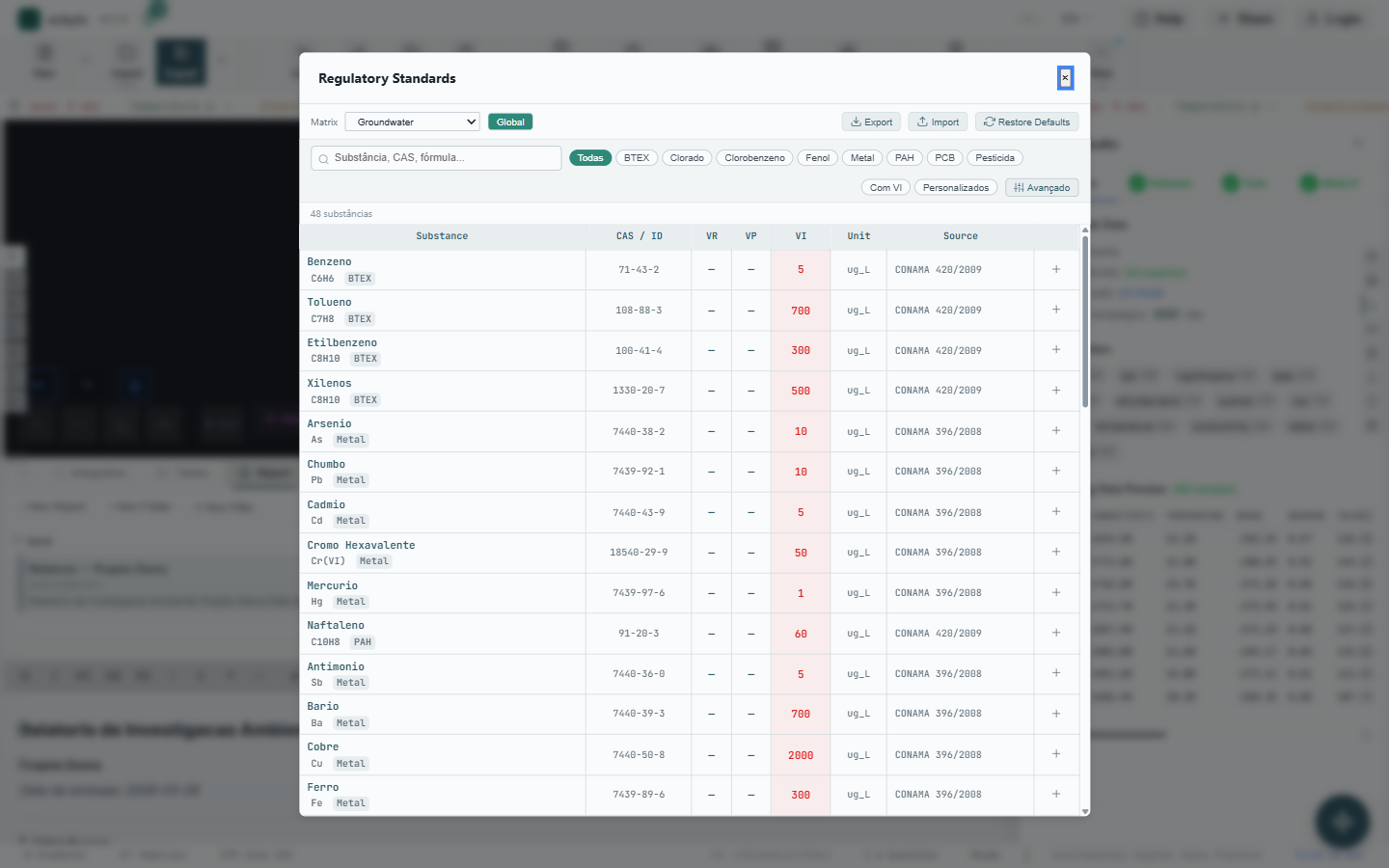Click the search magnifier icon

tap(323, 159)
